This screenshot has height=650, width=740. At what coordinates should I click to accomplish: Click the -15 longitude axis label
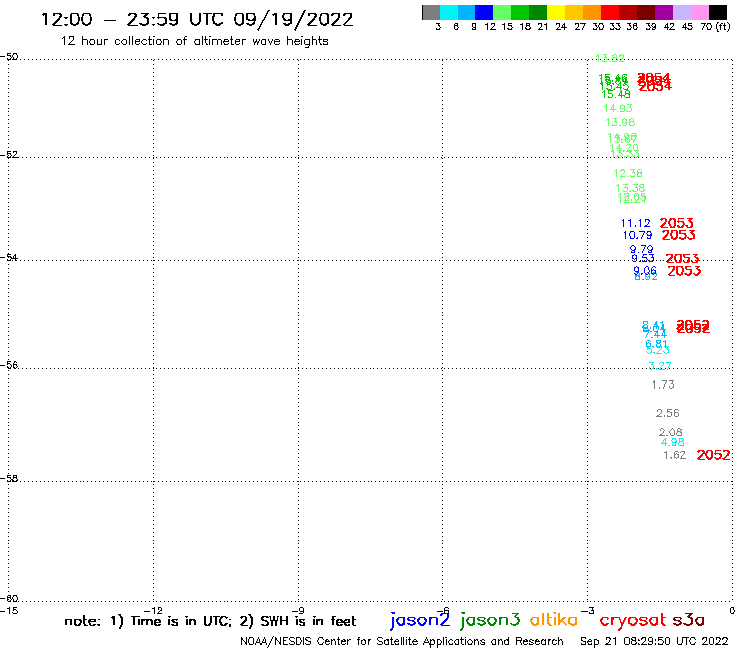pyautogui.click(x=9, y=611)
